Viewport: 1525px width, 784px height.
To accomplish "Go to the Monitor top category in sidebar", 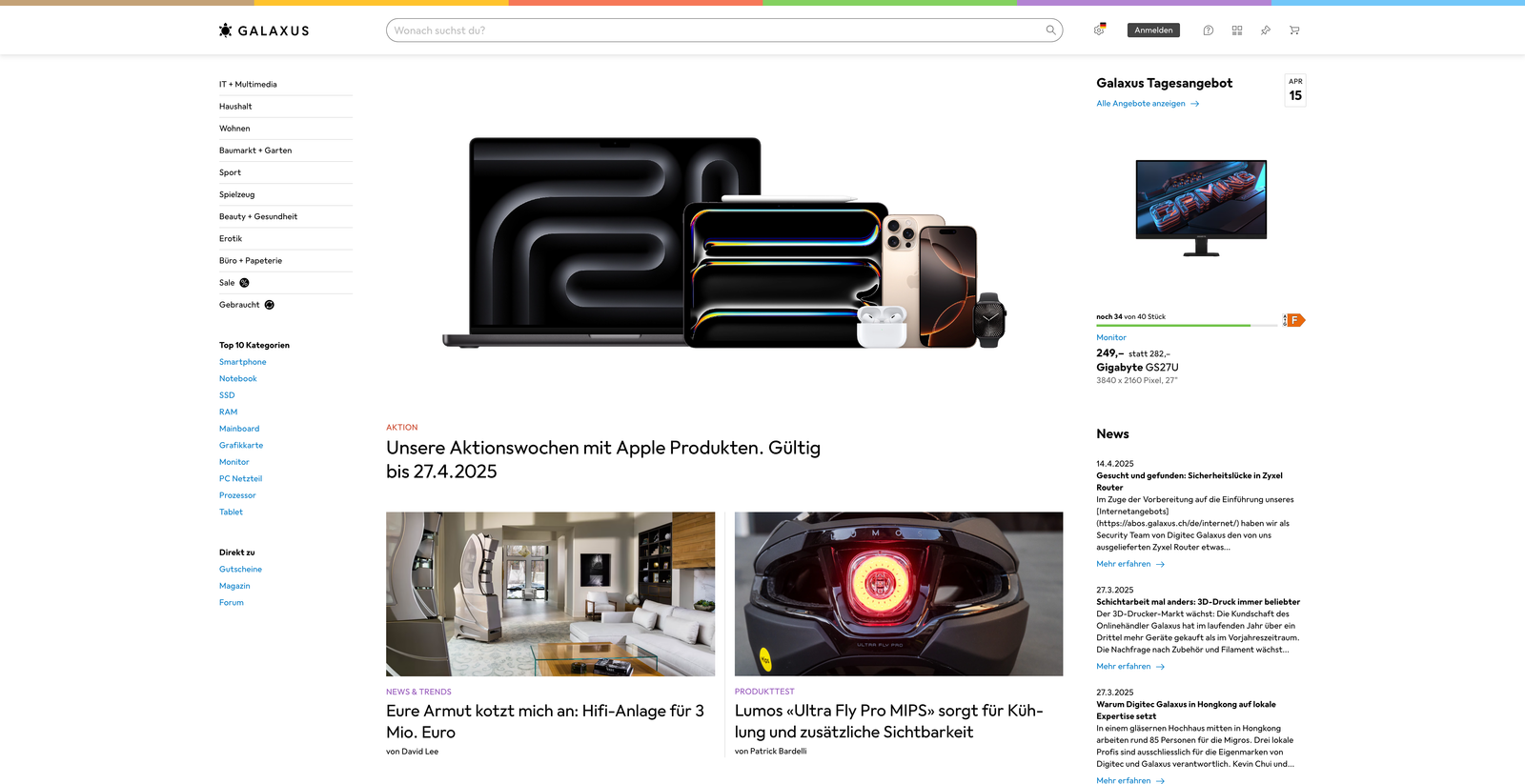I will pos(234,462).
